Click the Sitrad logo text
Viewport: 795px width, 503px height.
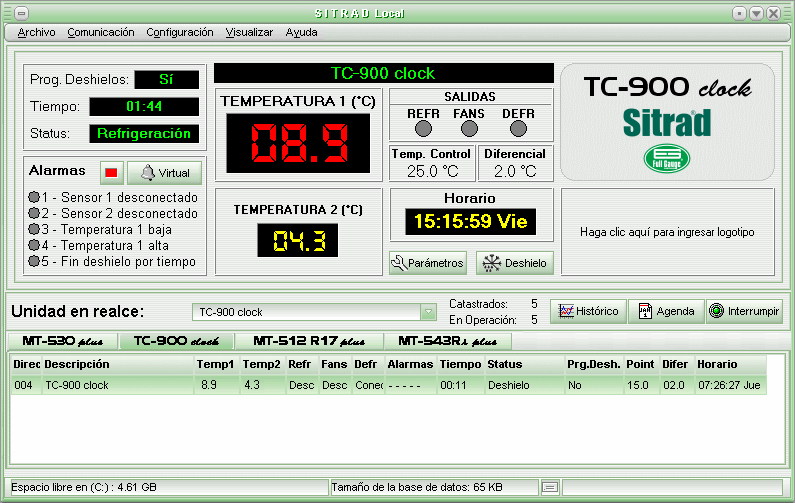667,123
